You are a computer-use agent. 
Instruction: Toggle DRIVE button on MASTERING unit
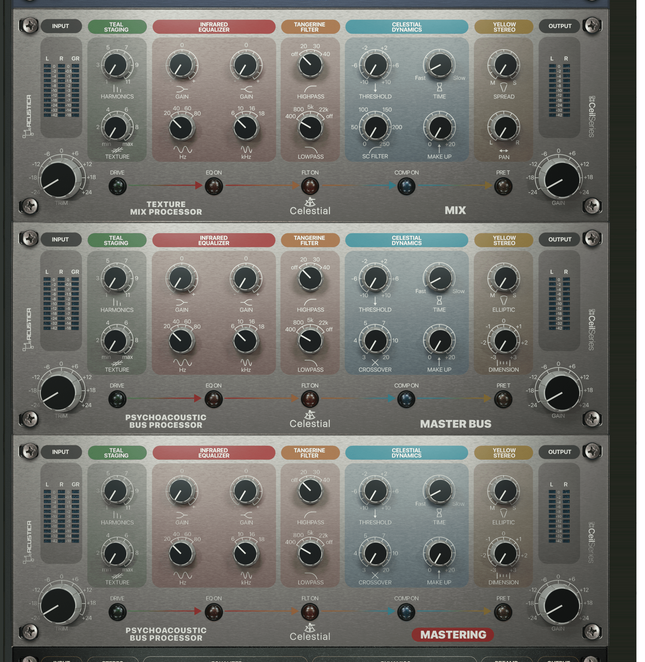pyautogui.click(x=118, y=612)
